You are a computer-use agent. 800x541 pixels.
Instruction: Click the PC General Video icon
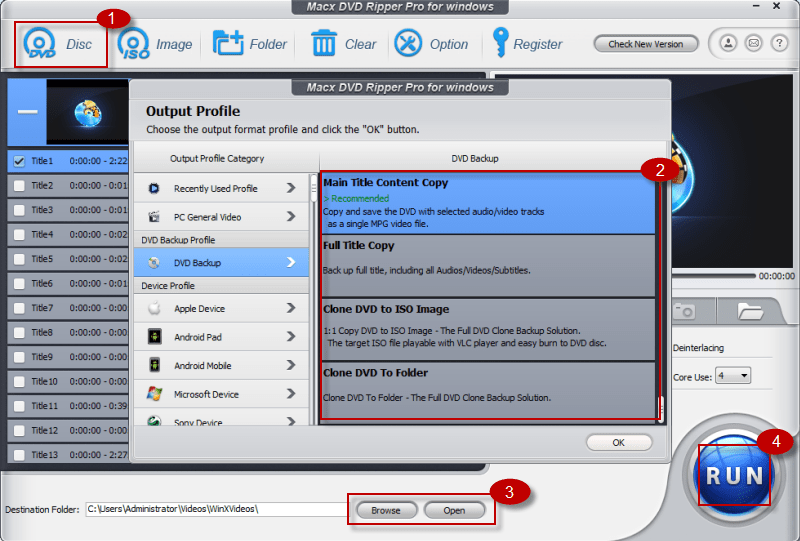point(154,217)
